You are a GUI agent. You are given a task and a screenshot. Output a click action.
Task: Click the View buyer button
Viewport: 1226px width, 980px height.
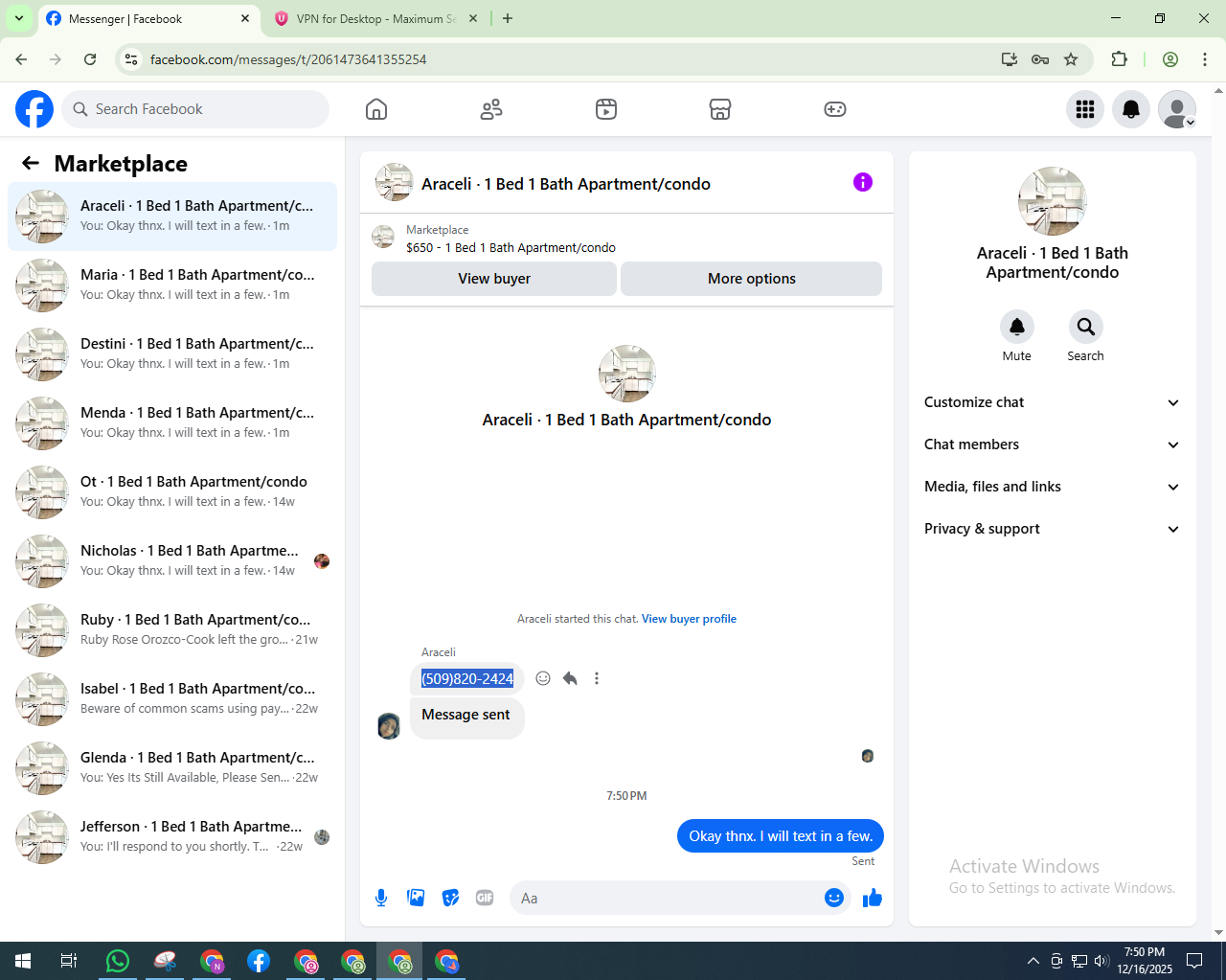(494, 279)
